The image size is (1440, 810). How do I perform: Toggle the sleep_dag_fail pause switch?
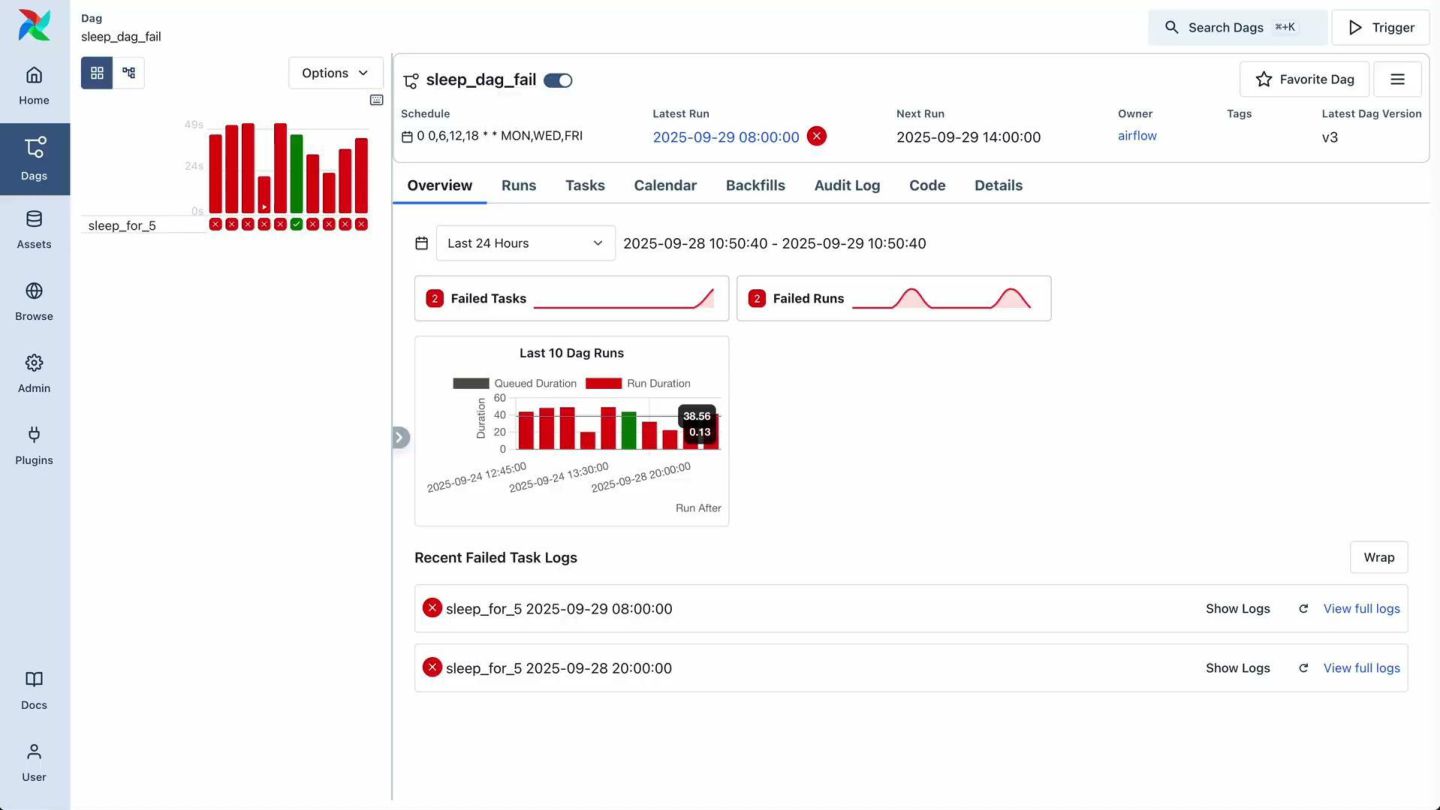[x=558, y=80]
